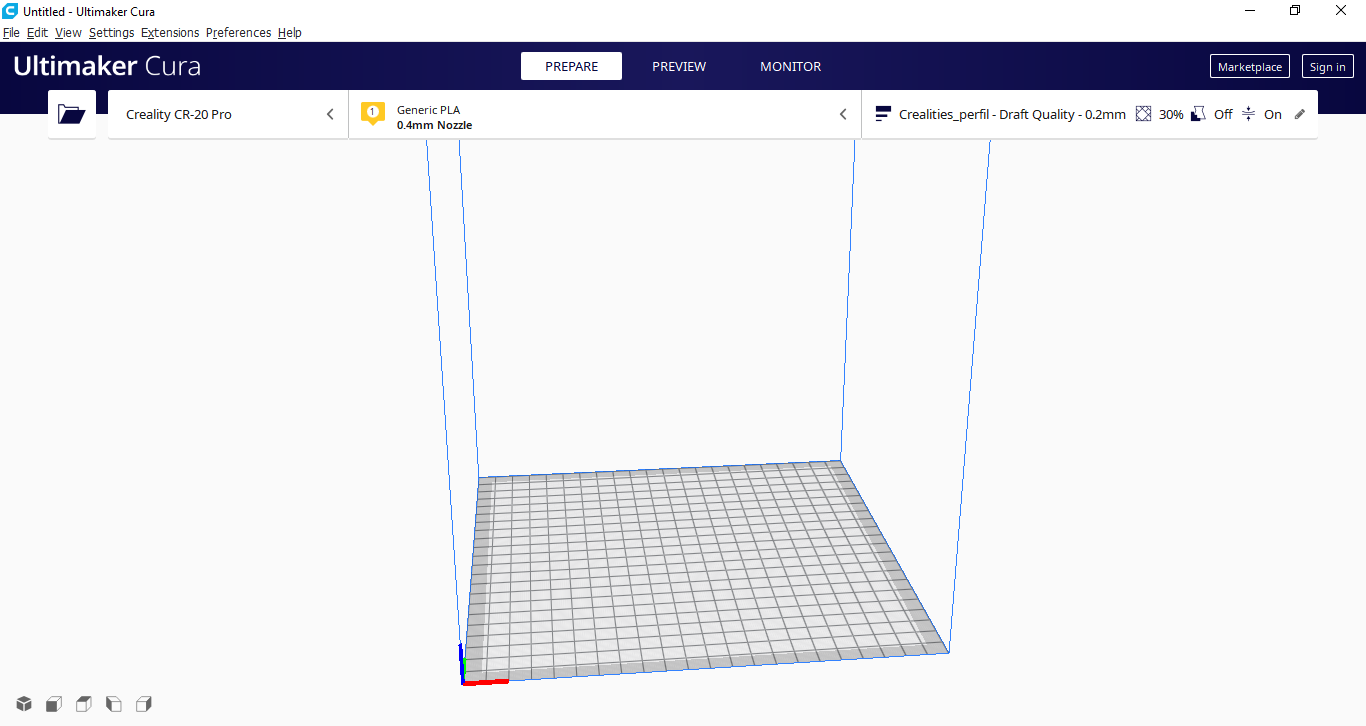Click the print profile layers icon
The width and height of the screenshot is (1366, 726).
pyautogui.click(x=883, y=114)
